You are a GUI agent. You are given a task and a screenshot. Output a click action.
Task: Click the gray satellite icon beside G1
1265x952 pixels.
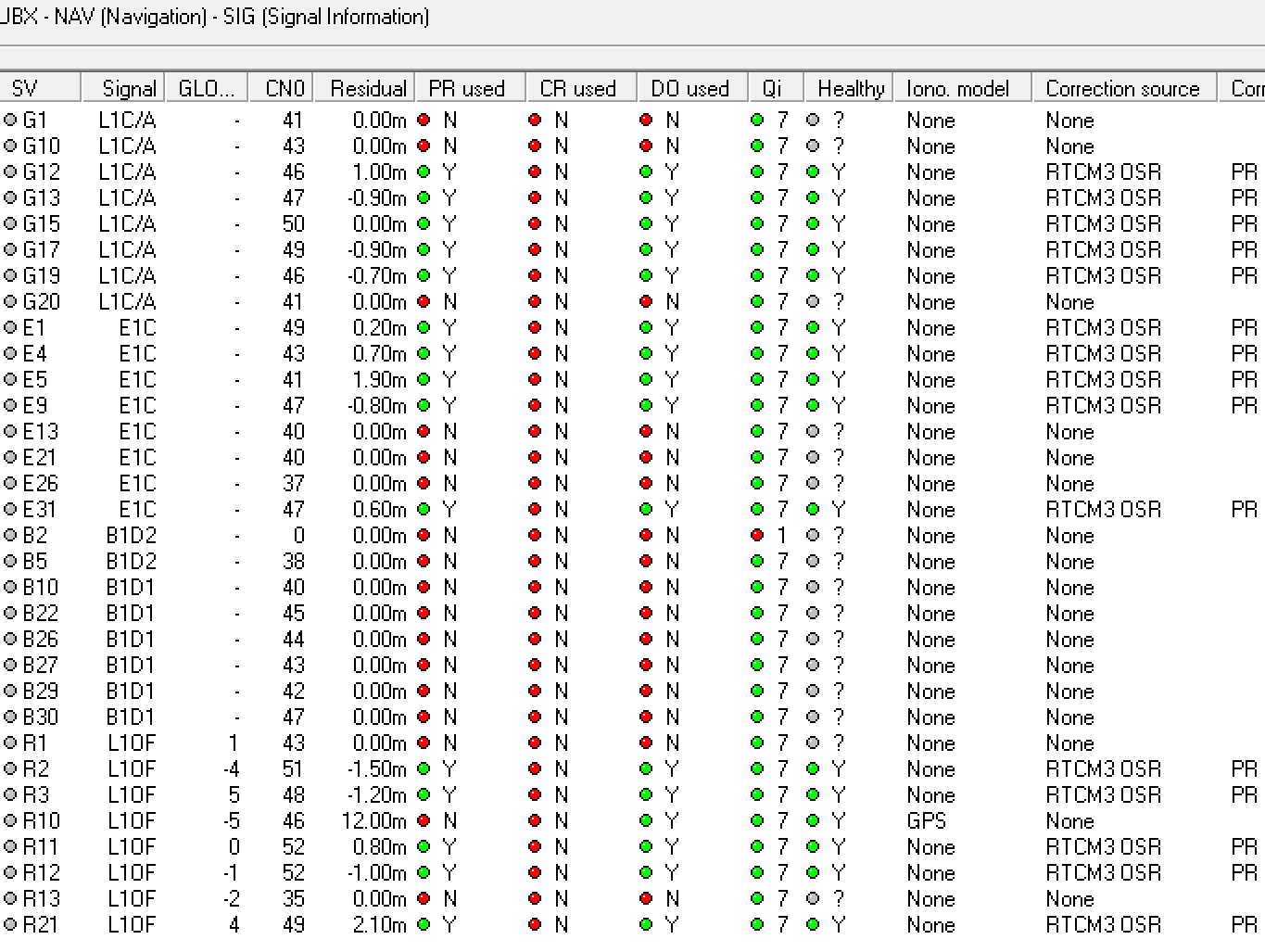[x=10, y=121]
